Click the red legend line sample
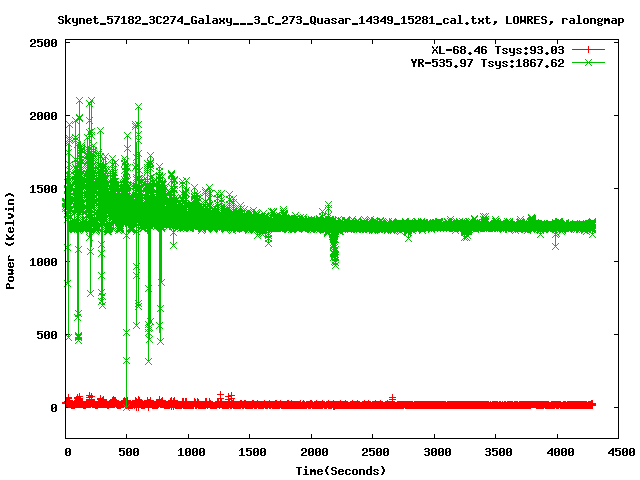640x480 pixels. pyautogui.click(x=588, y=50)
